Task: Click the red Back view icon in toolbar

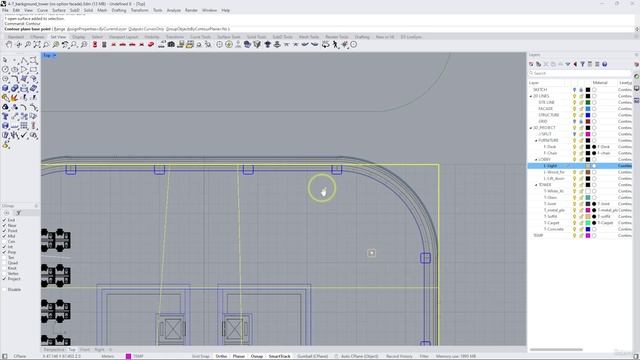Action: 141,44
